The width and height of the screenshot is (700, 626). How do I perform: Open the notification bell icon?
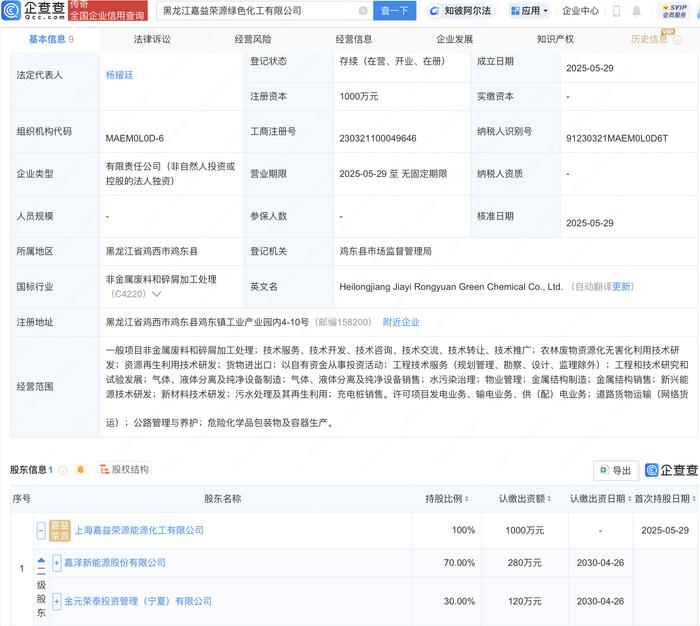[636, 11]
